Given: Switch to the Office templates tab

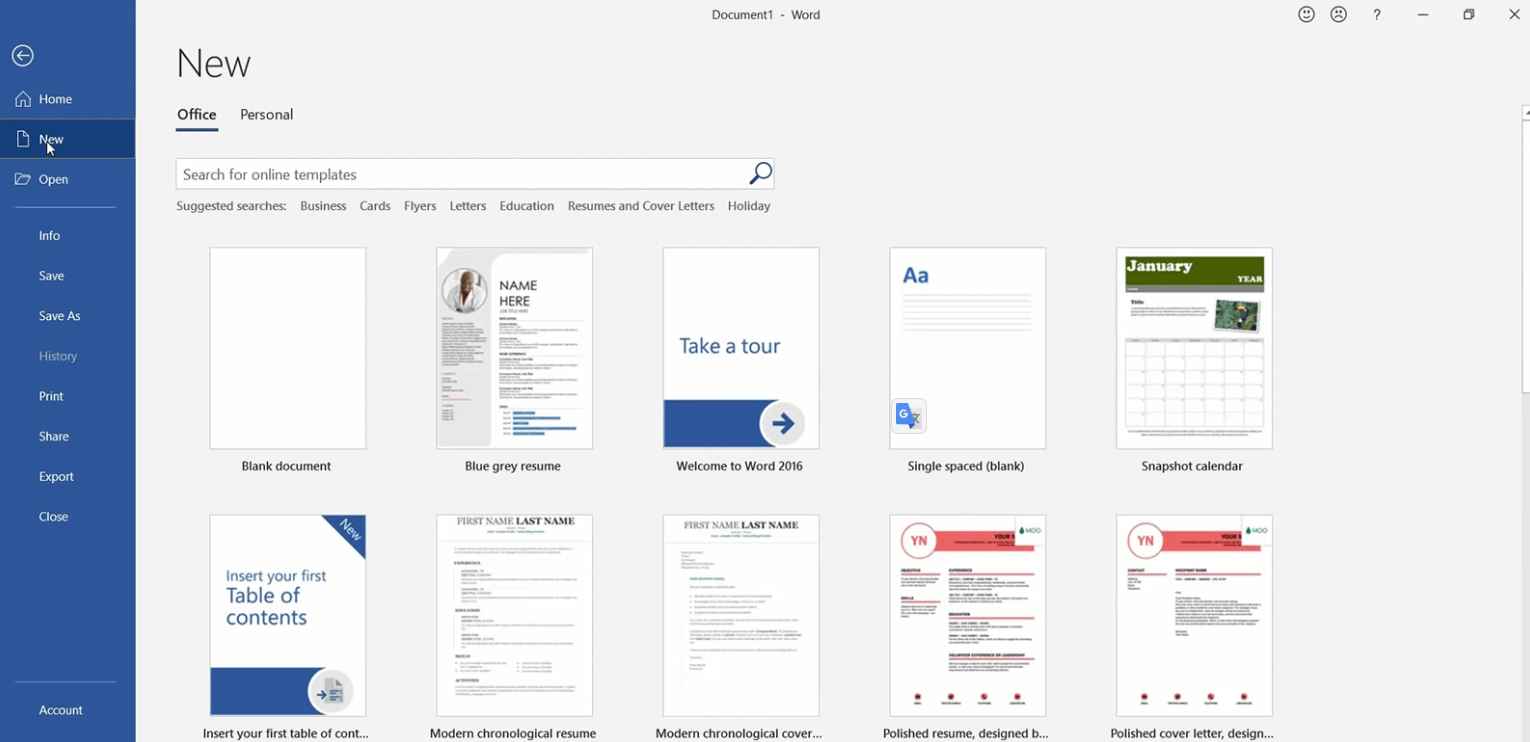Looking at the screenshot, I should click(x=197, y=115).
